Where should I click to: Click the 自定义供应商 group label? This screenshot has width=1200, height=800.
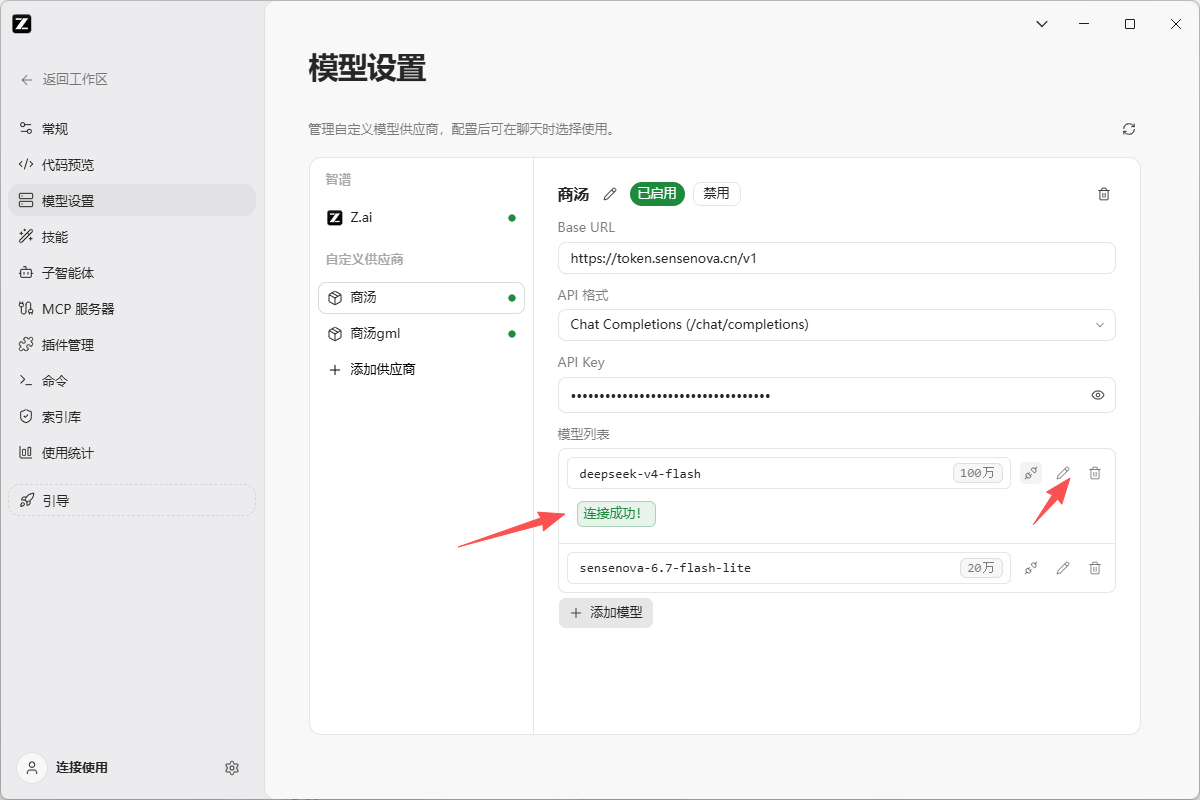tap(364, 260)
